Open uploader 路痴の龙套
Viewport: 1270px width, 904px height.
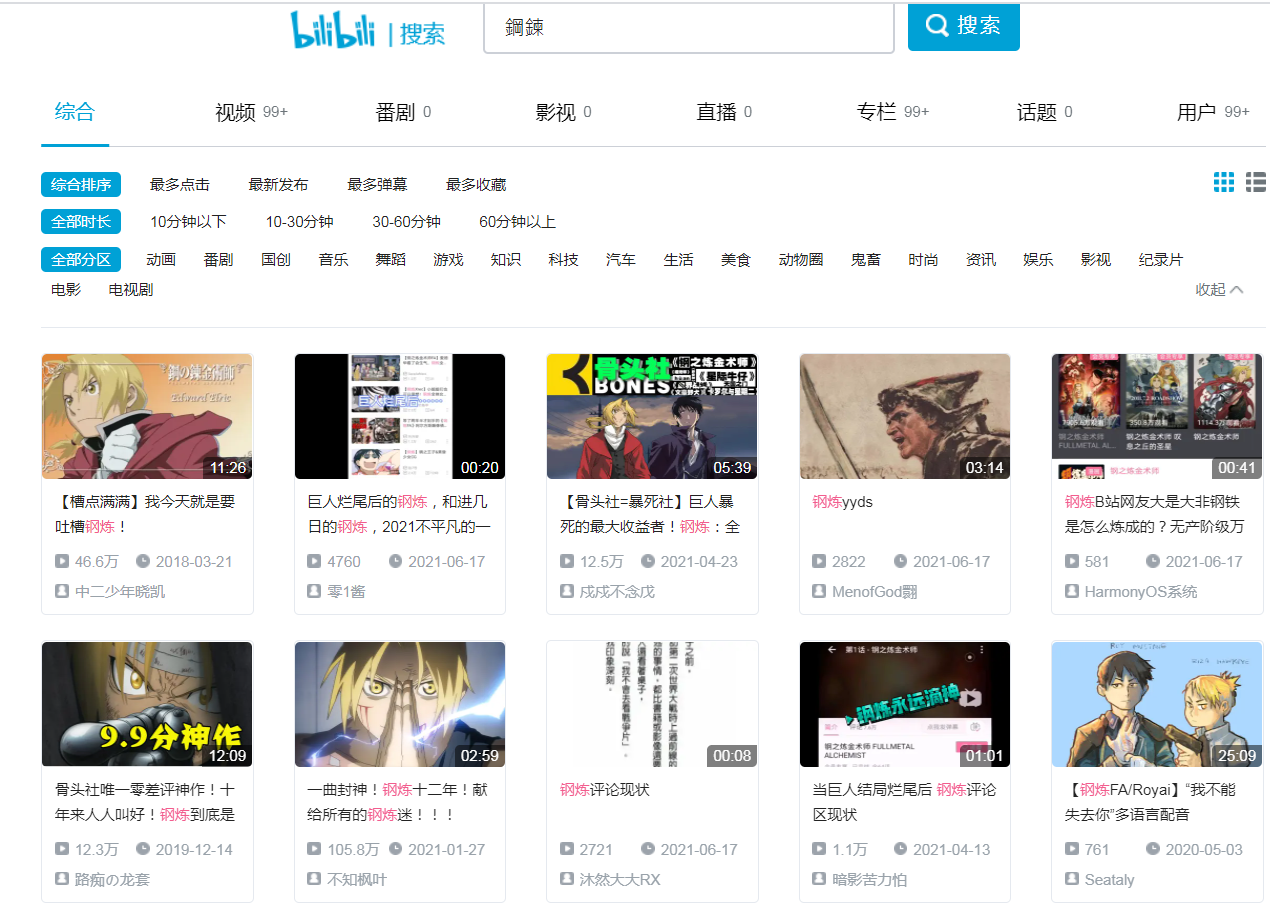tap(110, 880)
